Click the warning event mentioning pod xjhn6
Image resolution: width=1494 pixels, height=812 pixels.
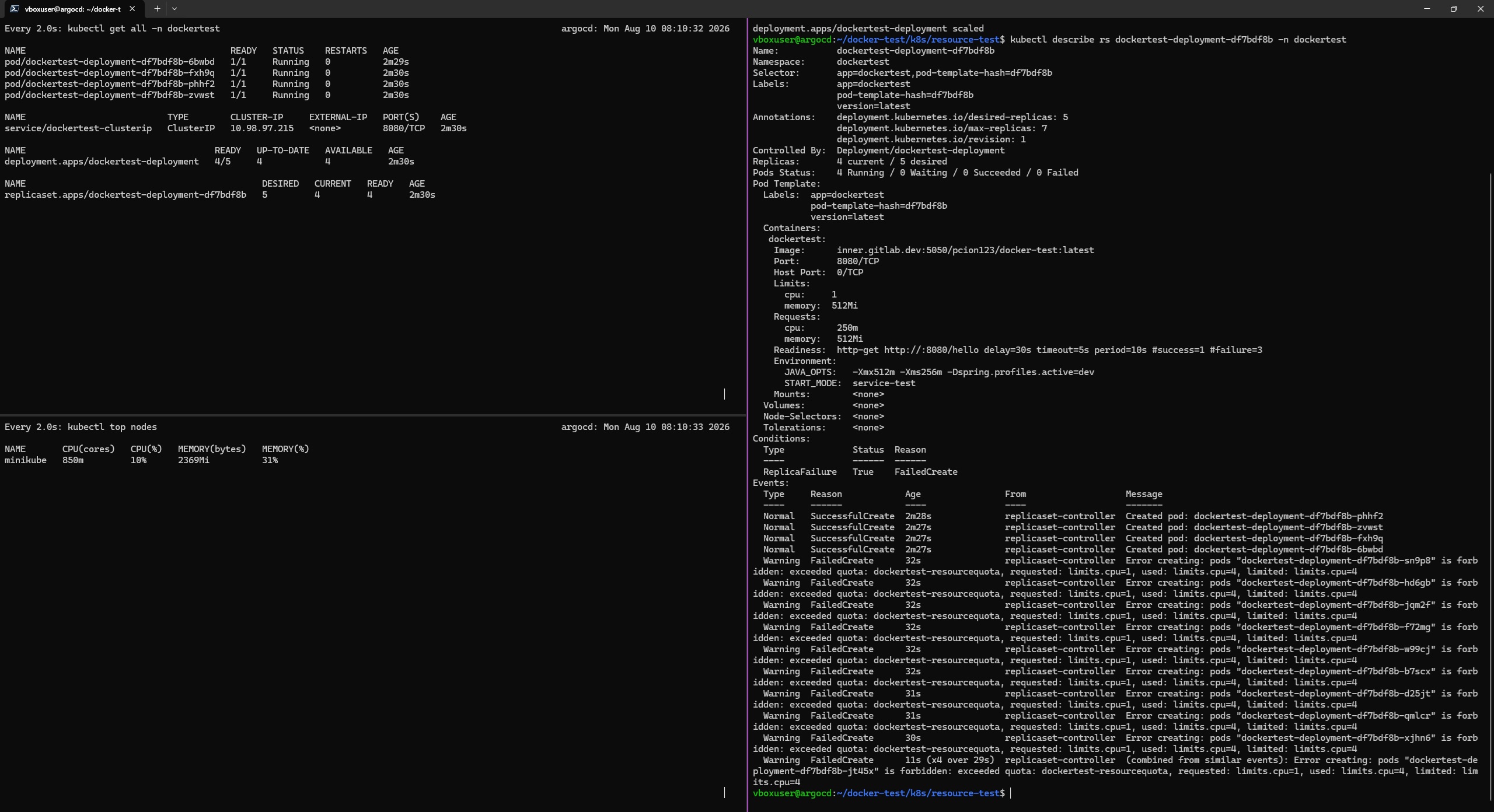click(1115, 744)
